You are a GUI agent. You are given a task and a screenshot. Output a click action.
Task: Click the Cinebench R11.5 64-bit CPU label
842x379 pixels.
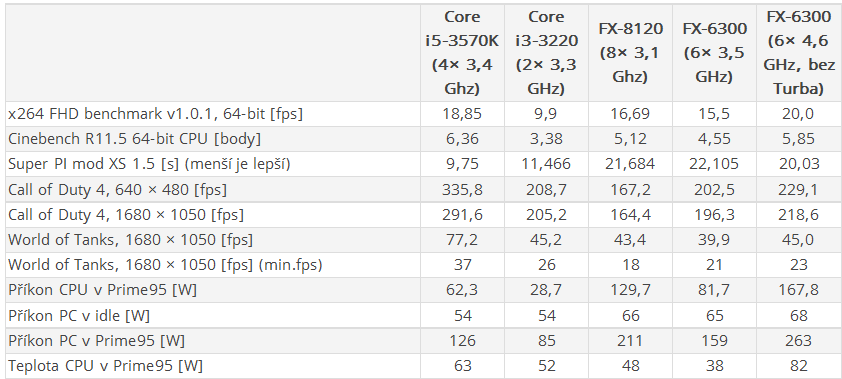pos(134,139)
